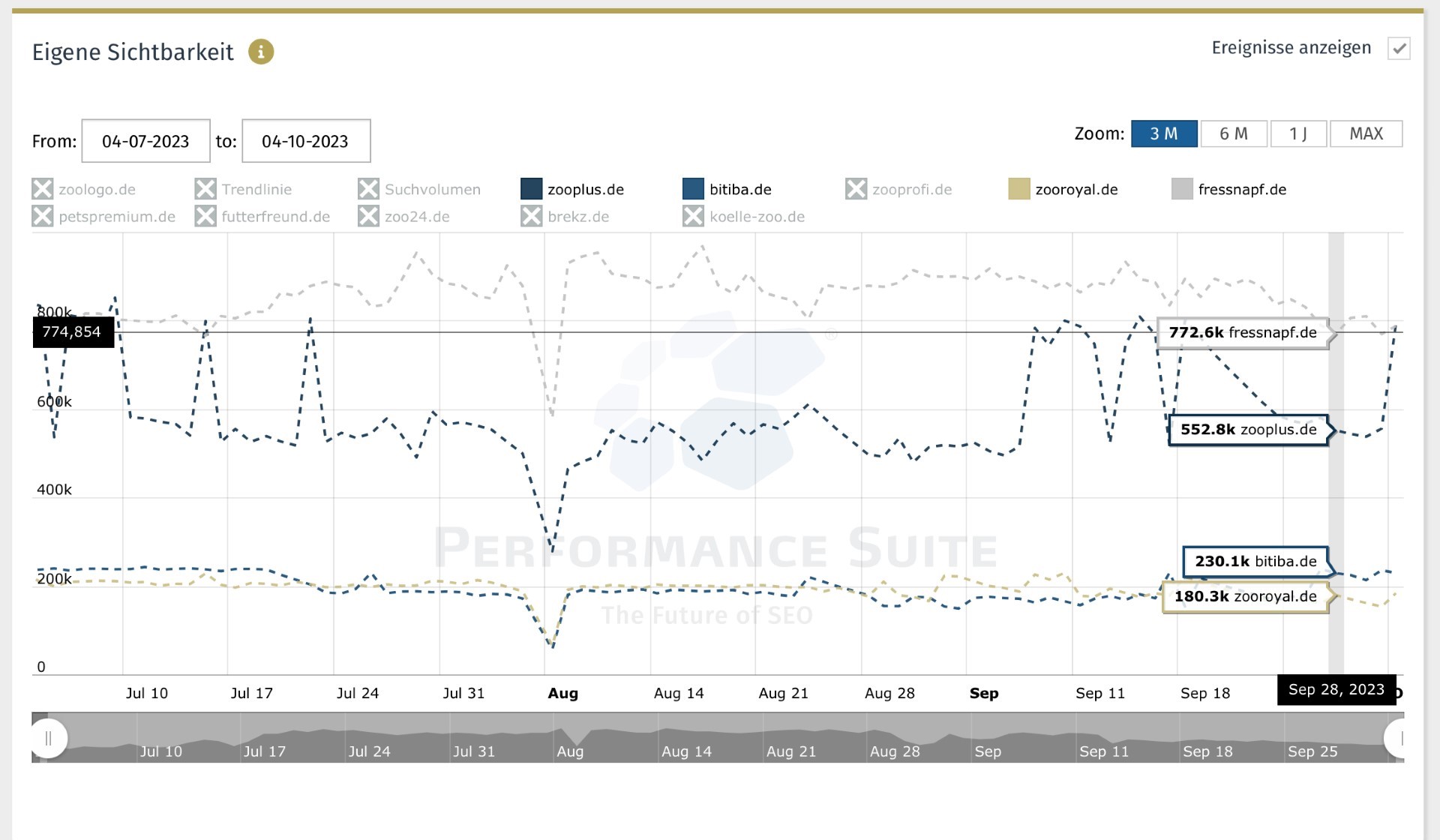Viewport: 1440px width, 840px height.
Task: Click the 774,854 y-axis crosshair value
Action: click(73, 332)
